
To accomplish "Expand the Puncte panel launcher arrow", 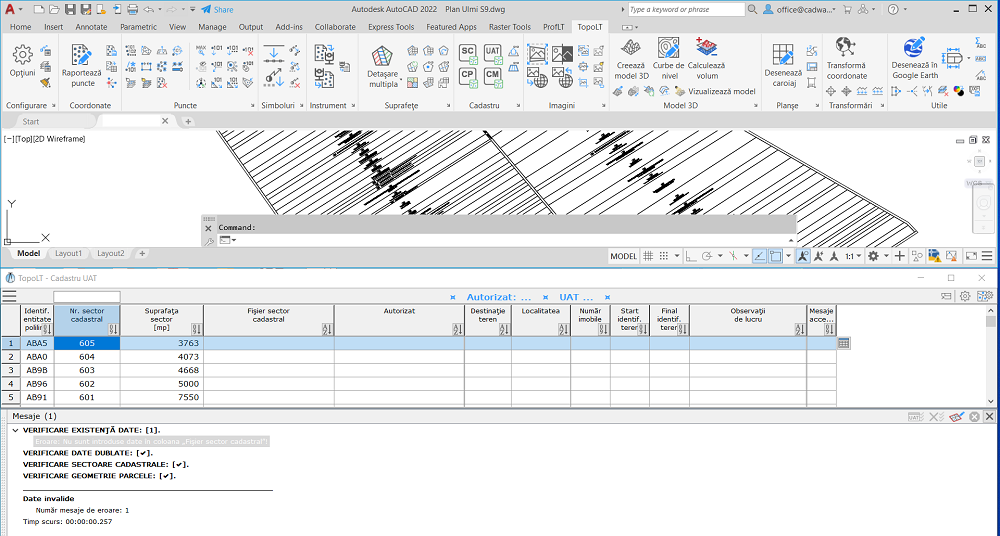I will pos(253,106).
